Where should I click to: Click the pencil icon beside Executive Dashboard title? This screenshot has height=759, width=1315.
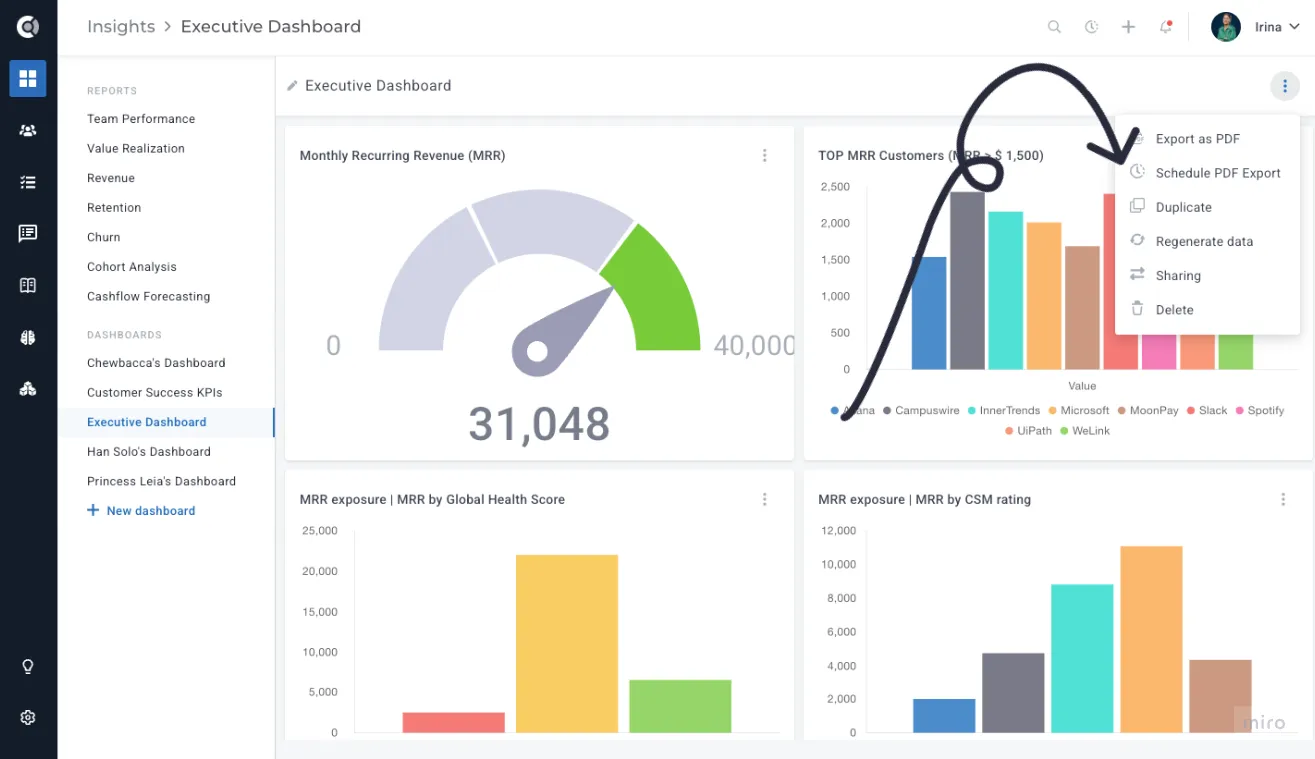(x=292, y=86)
